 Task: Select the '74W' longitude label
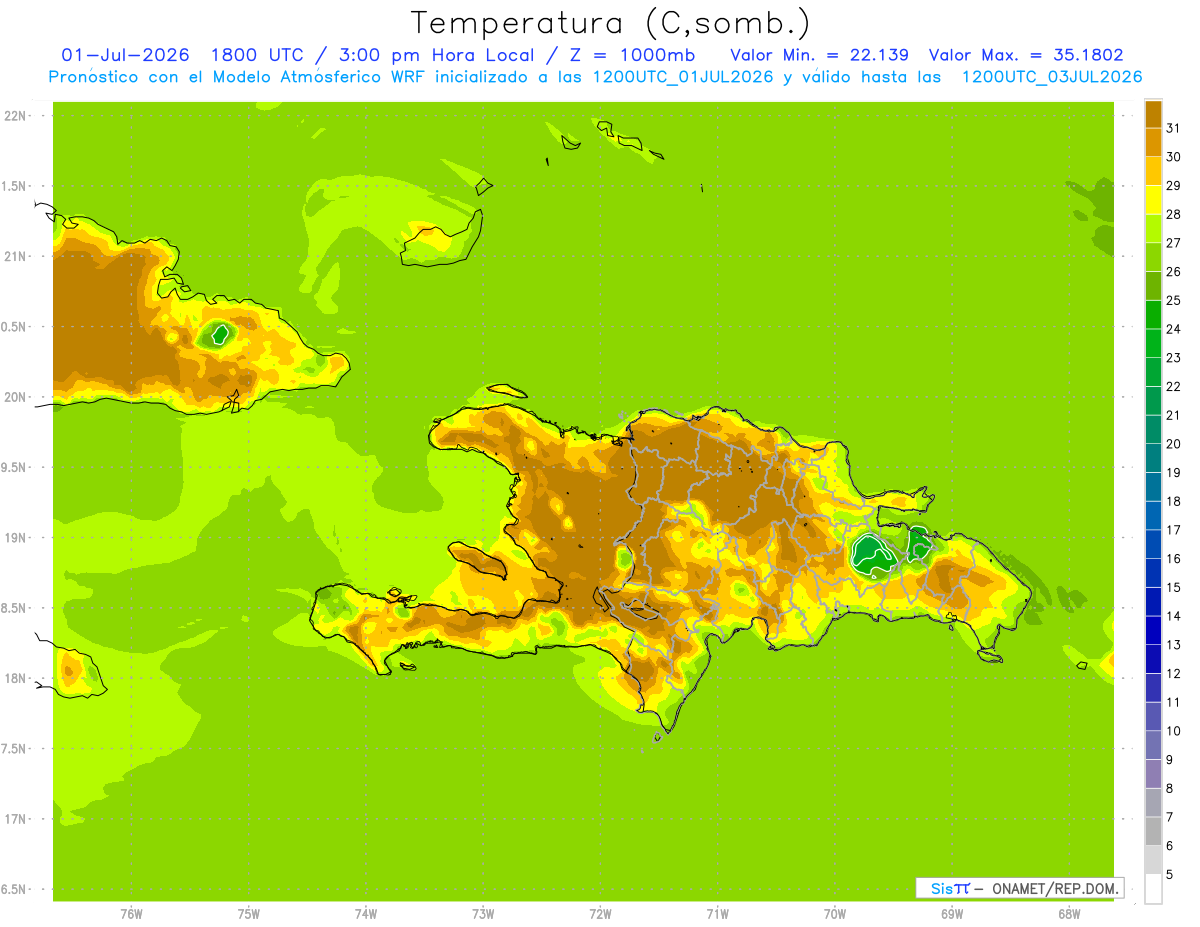[x=366, y=914]
